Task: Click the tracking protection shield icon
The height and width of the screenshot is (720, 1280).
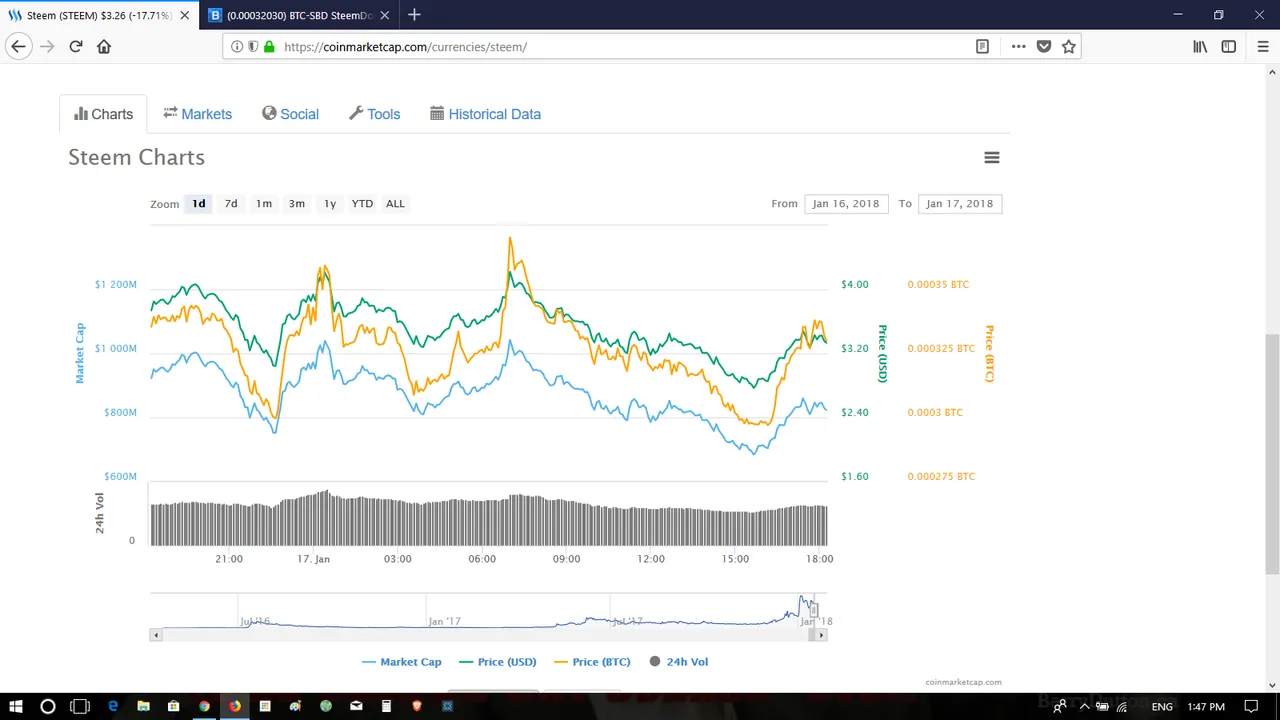Action: click(253, 46)
